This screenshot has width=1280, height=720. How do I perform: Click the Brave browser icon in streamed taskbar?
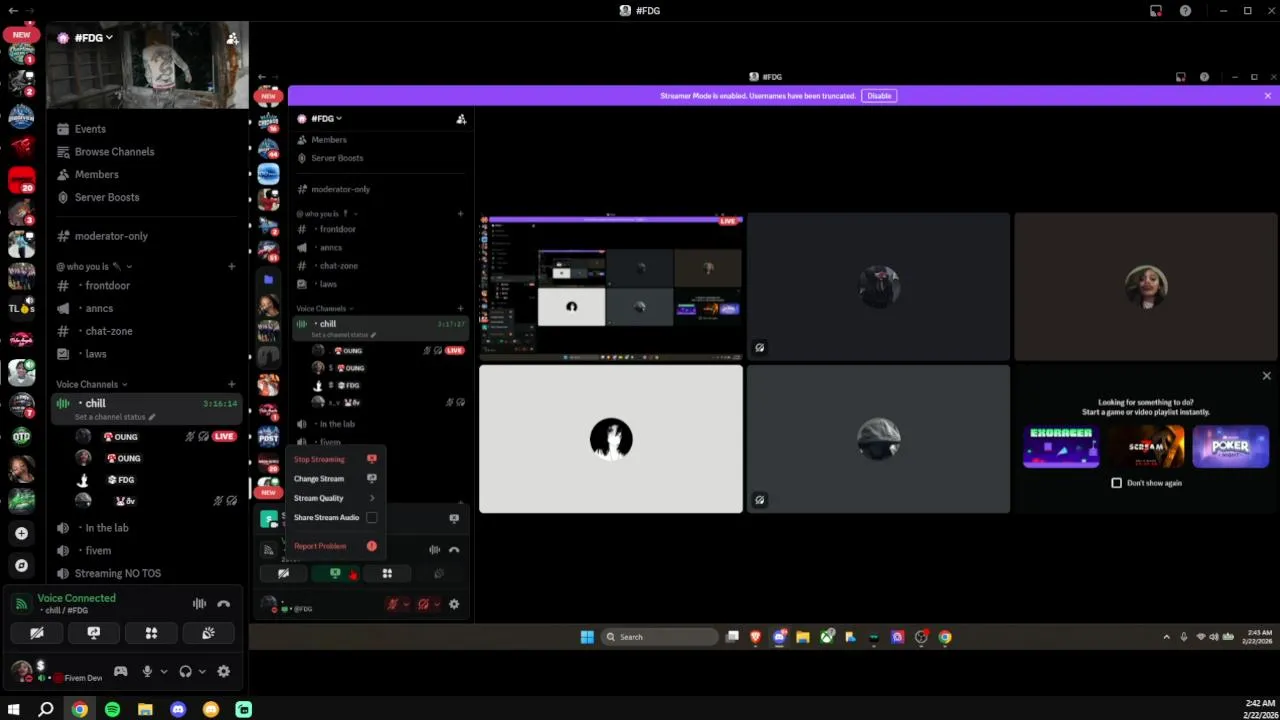(x=755, y=637)
